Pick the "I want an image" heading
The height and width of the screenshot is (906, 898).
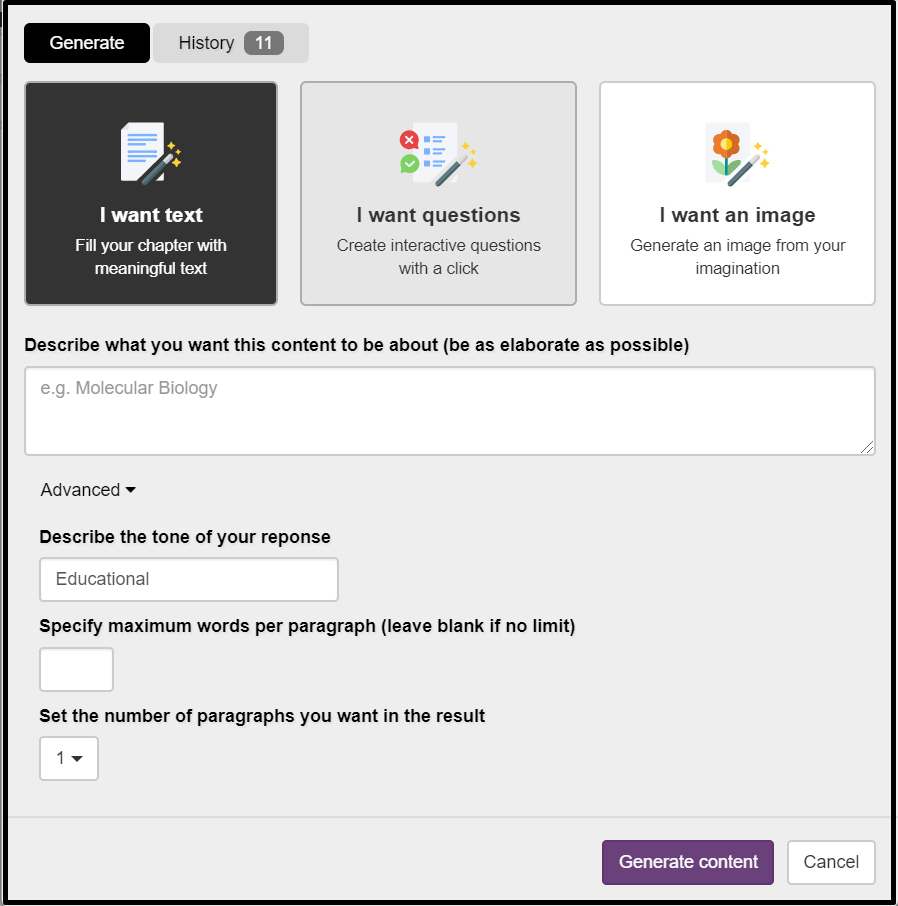(737, 215)
